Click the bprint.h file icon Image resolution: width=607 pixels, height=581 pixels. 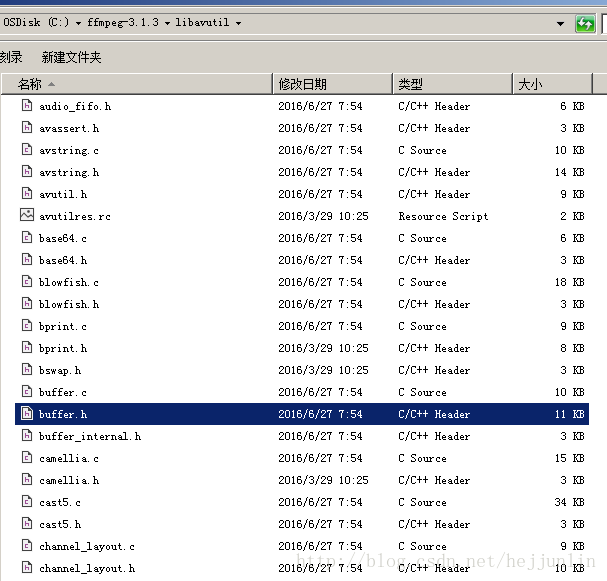(27, 348)
